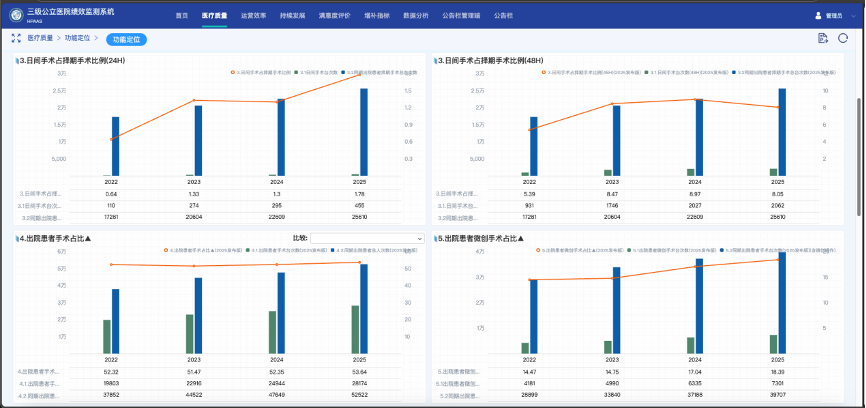Click the hospital system logo icon
This screenshot has height=408, width=866.
16,16
